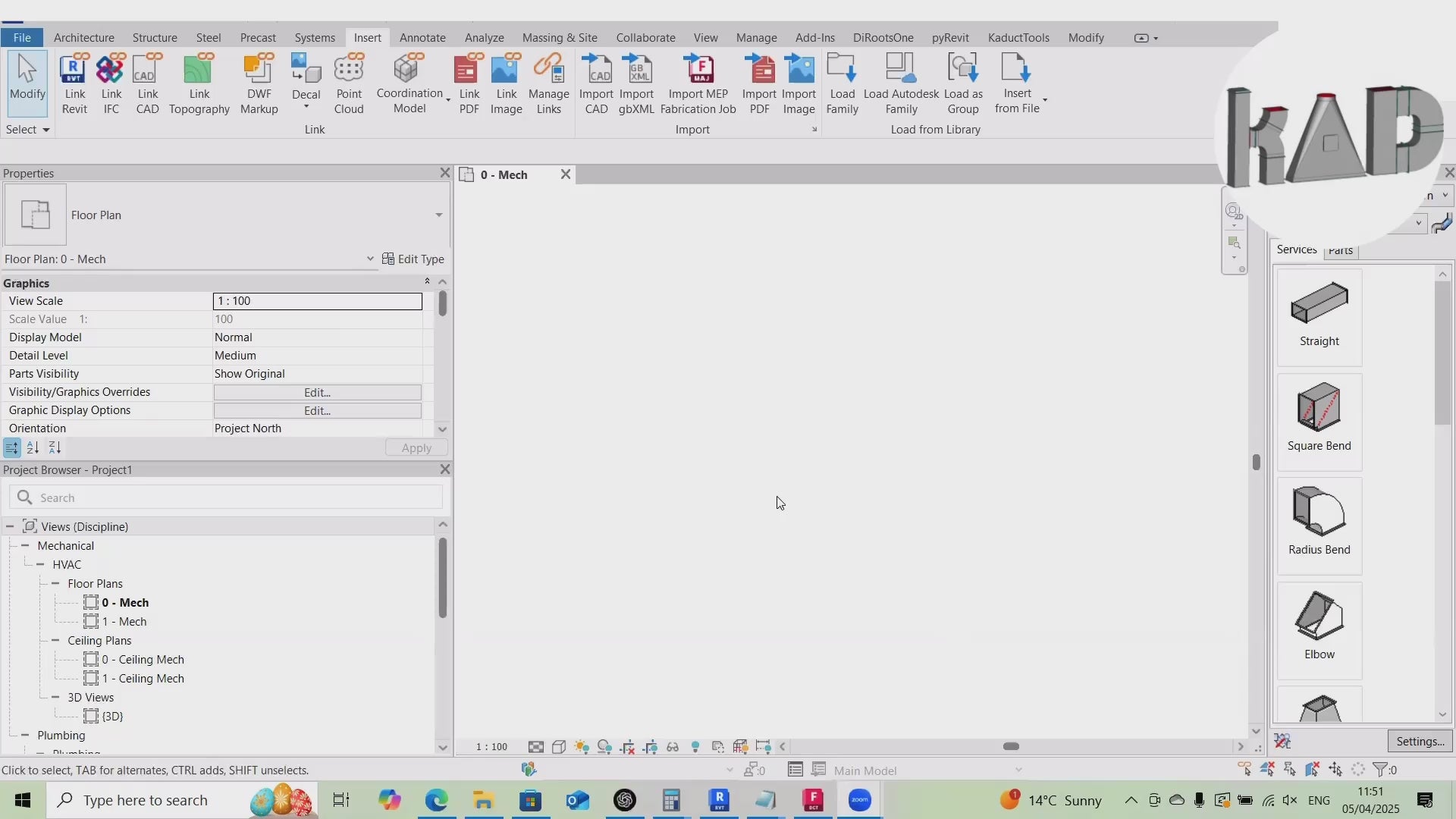Screen dimensions: 1456x819
Task: Toggle Select Underlay Elements
Action: click(1267, 770)
